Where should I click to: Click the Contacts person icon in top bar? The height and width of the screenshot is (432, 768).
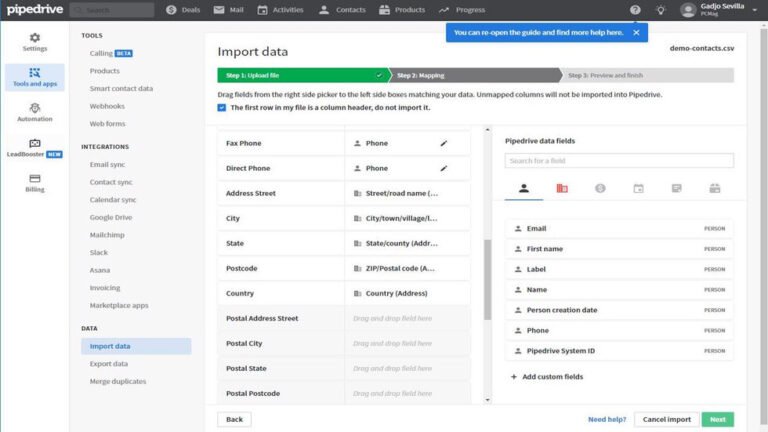point(324,10)
